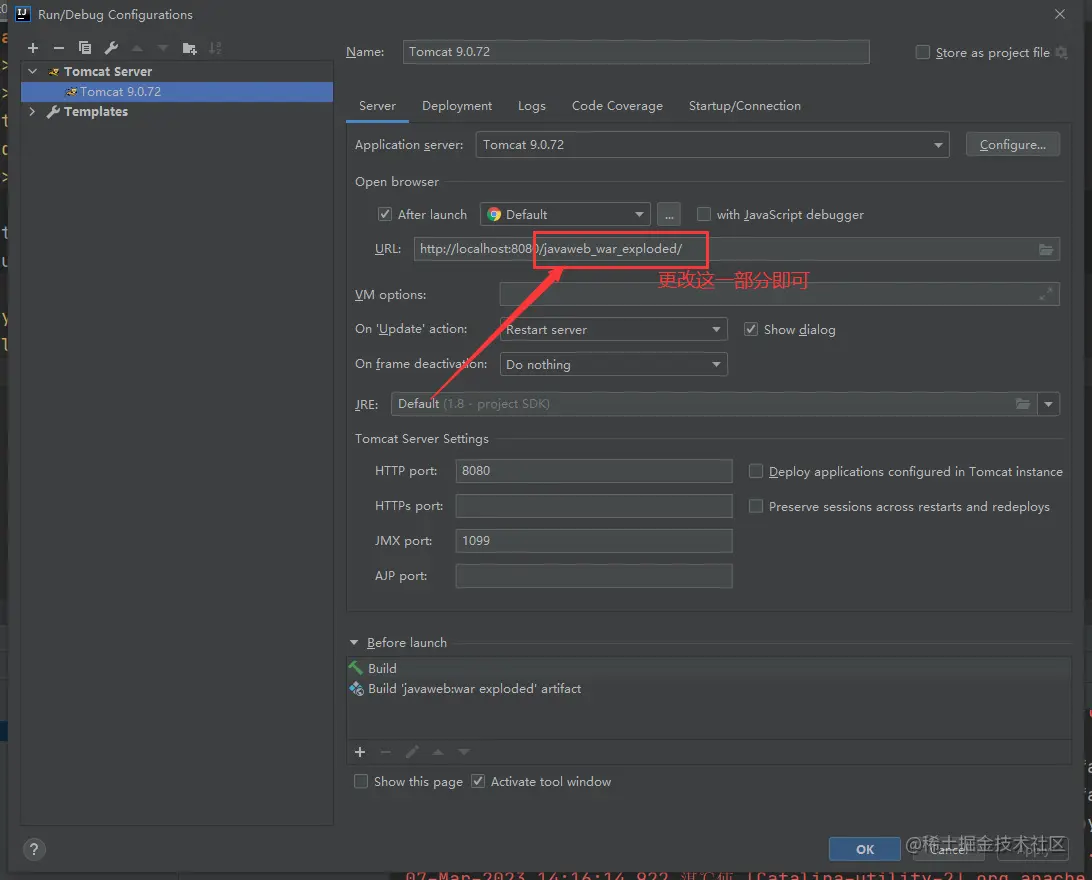Image resolution: width=1092 pixels, height=880 pixels.
Task: Move configuration up arrow in toolbar
Action: click(137, 48)
